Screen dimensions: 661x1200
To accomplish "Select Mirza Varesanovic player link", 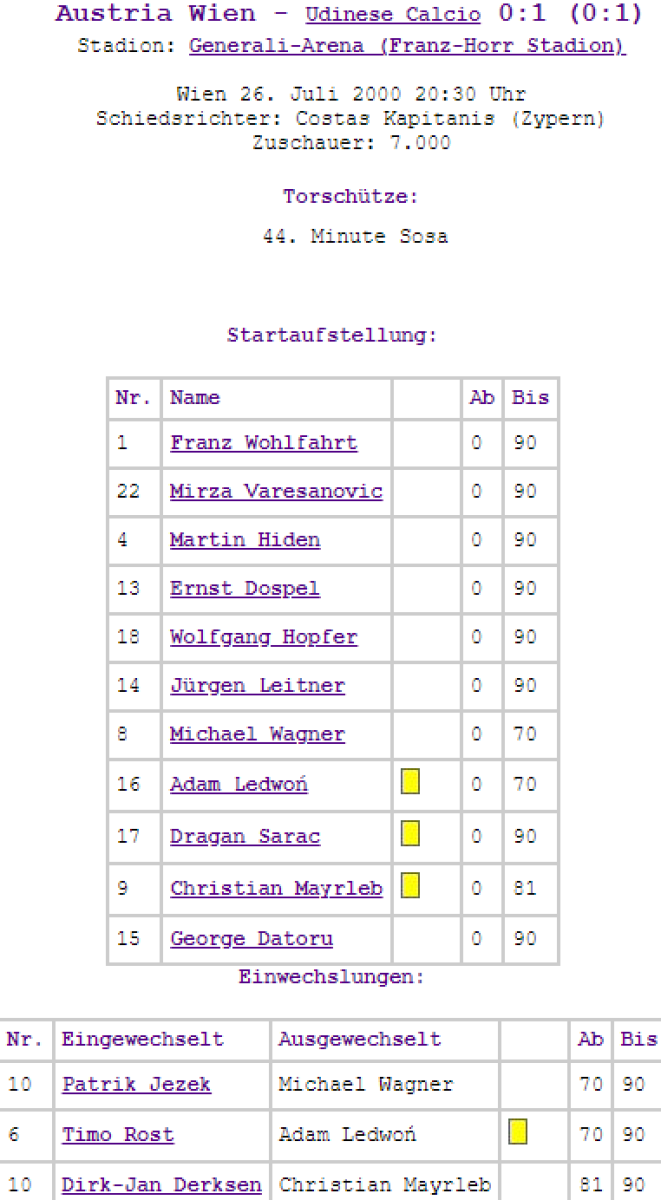I will 276,492.
